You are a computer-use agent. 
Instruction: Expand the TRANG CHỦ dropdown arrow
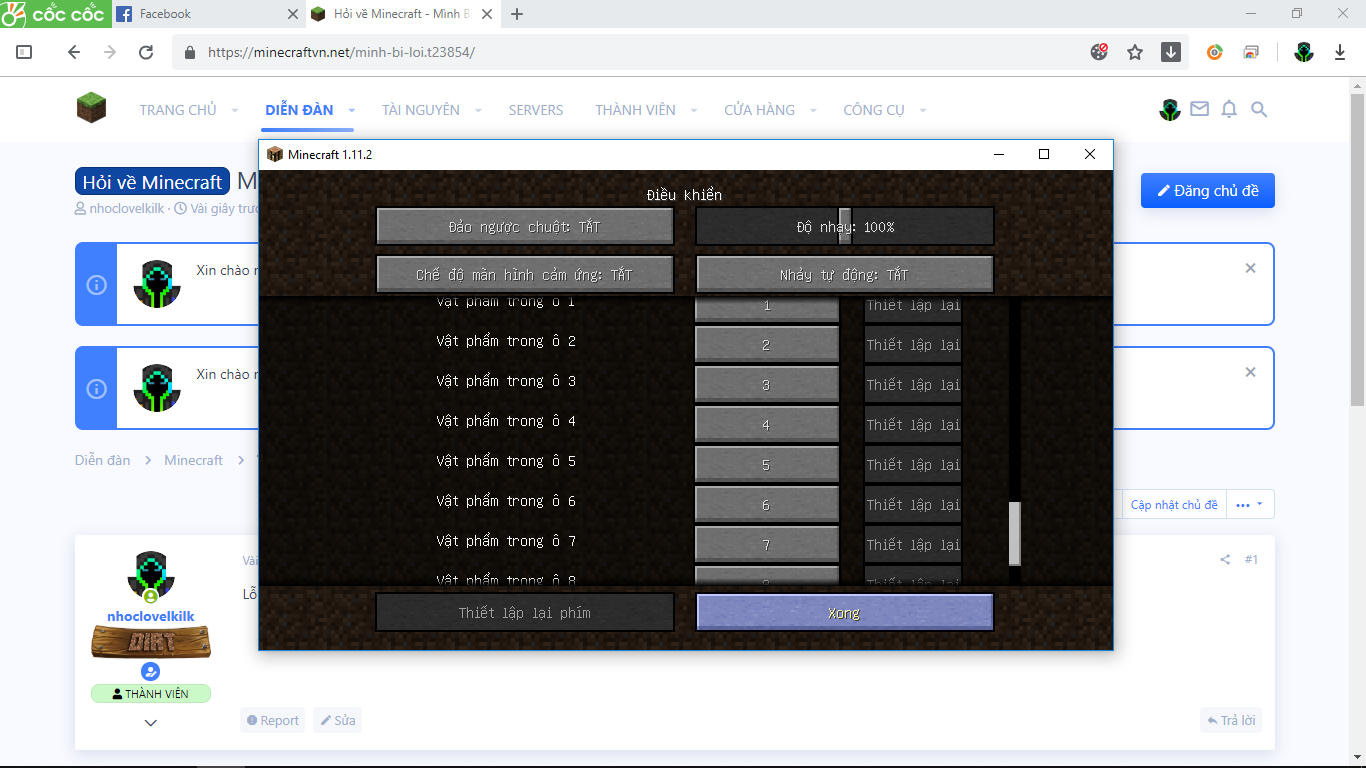[x=235, y=110]
